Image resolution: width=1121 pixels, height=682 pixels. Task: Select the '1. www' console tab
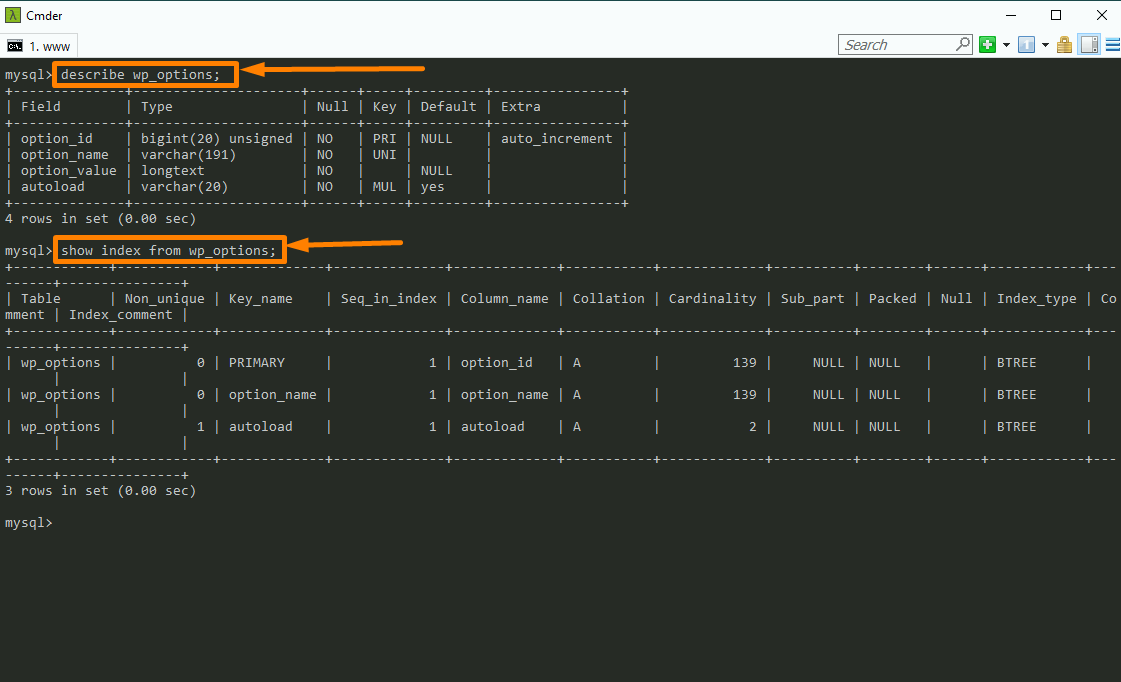pos(39,46)
